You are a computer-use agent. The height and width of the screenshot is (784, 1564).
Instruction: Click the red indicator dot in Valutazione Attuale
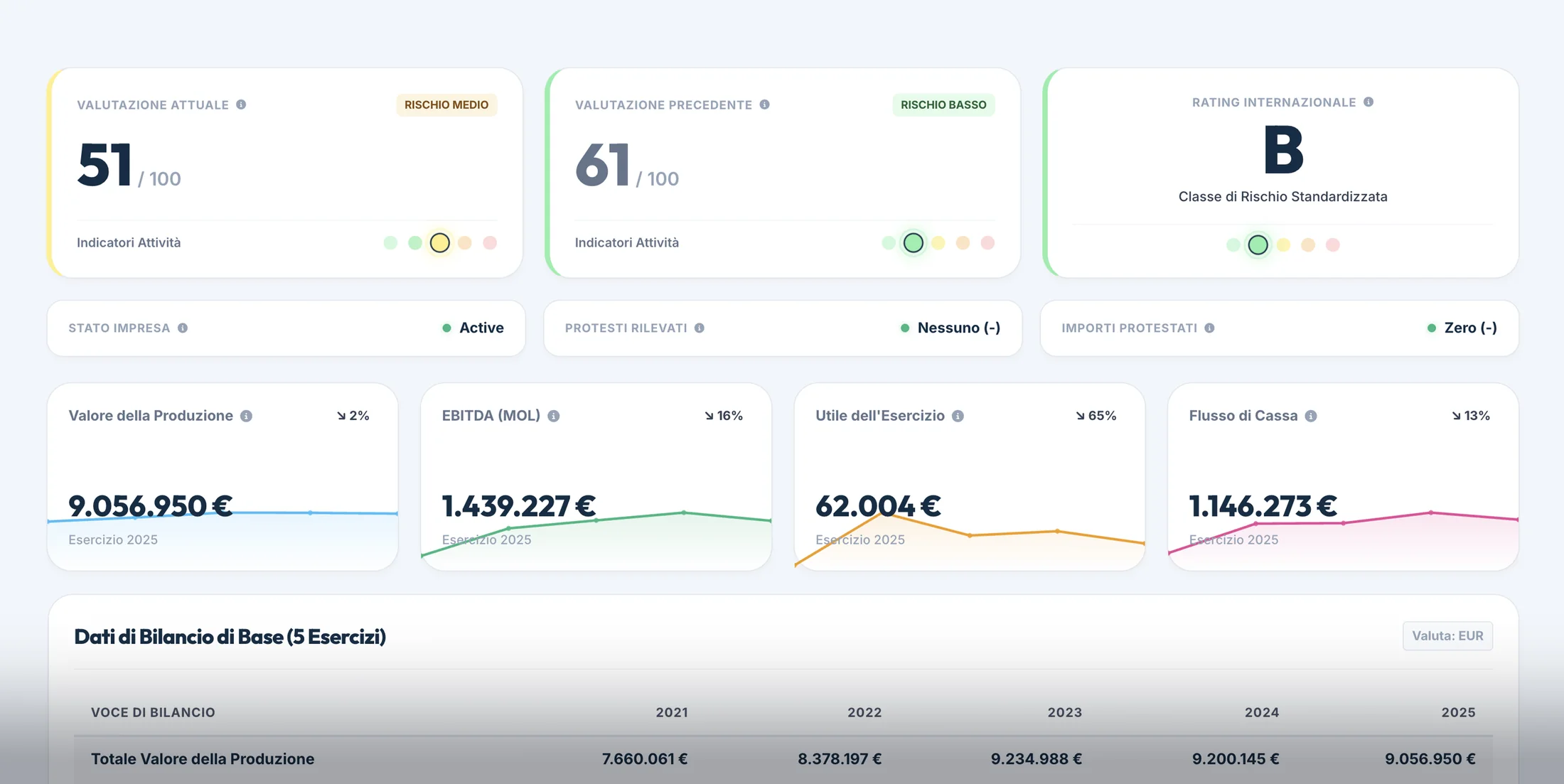point(490,243)
